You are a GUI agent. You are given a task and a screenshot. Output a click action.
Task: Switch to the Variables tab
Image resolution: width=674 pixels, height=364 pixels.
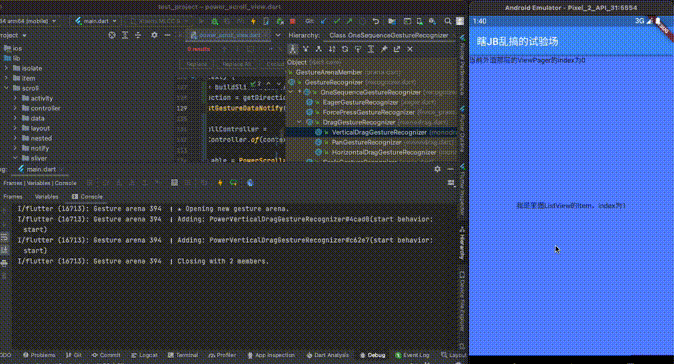(46, 197)
